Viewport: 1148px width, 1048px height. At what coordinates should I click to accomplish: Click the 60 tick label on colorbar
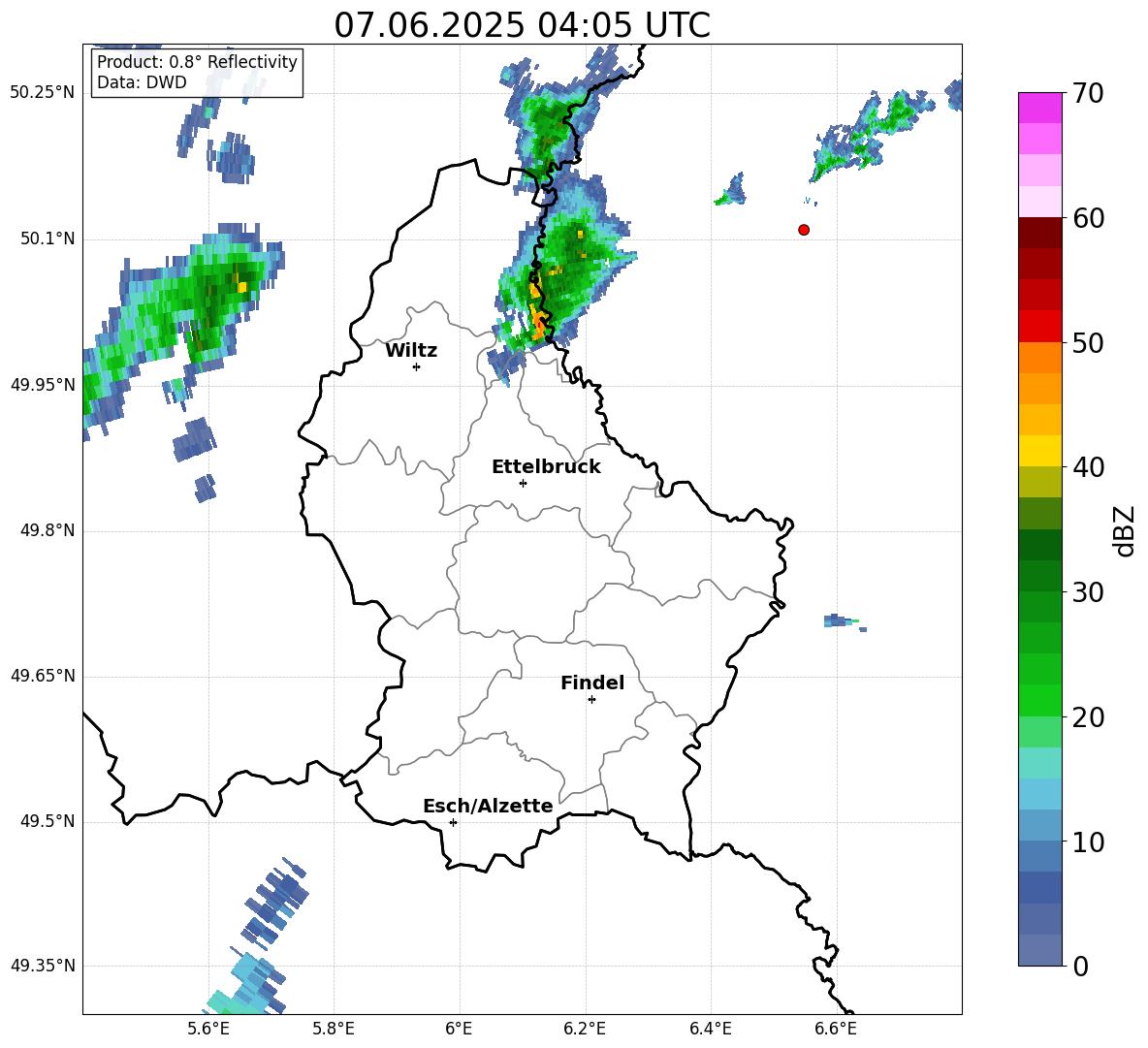(x=1088, y=218)
